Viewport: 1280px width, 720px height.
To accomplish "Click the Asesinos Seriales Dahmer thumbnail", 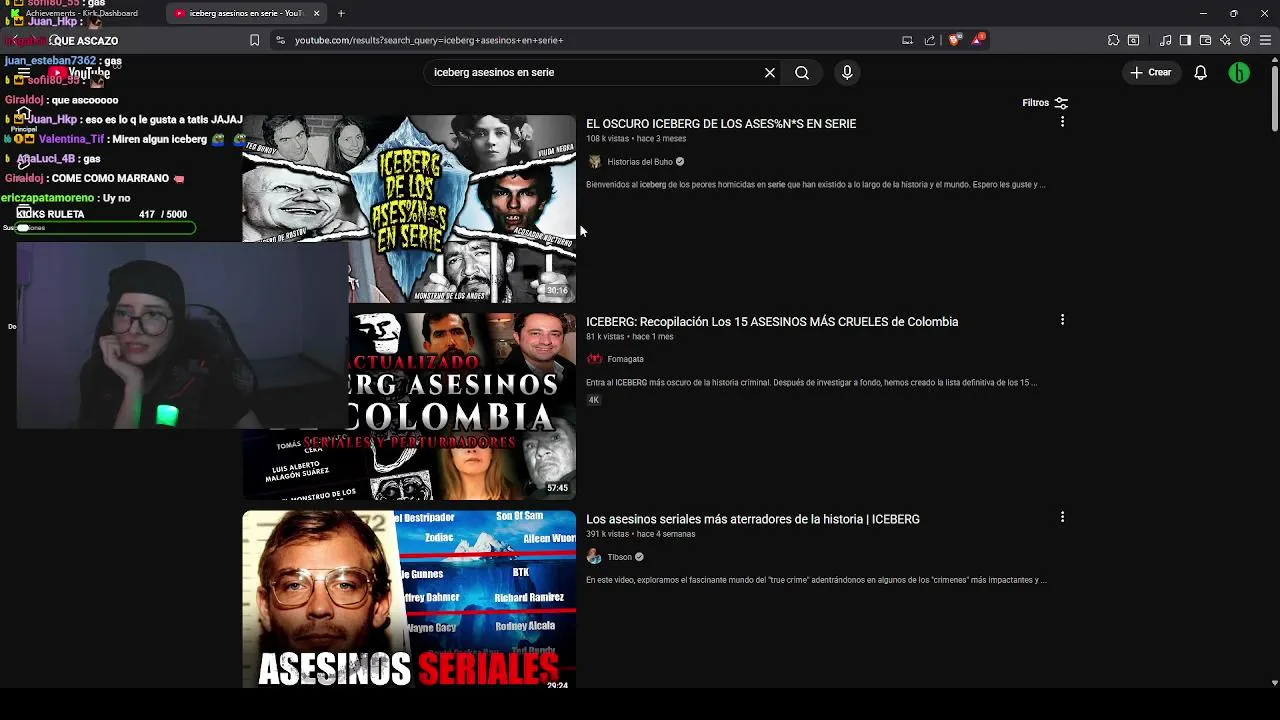I will [409, 599].
